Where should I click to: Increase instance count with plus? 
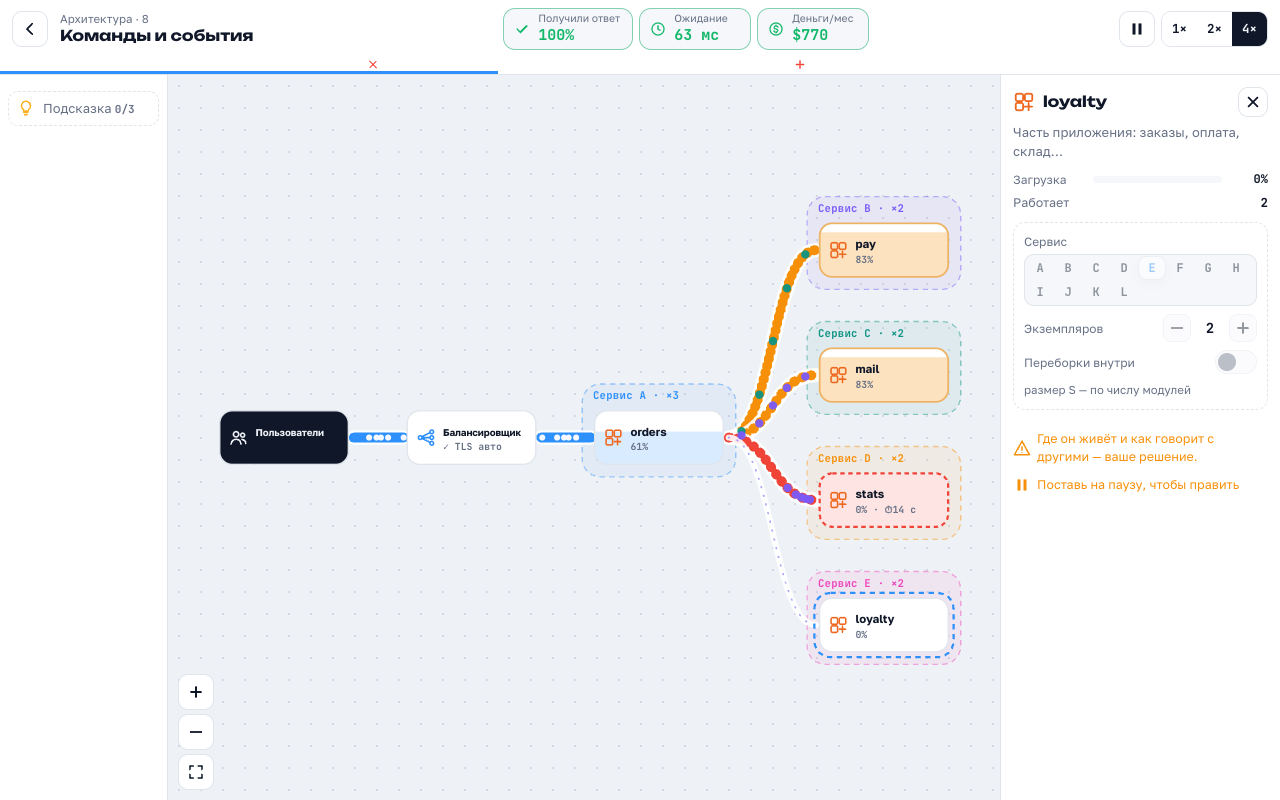[x=1243, y=328]
